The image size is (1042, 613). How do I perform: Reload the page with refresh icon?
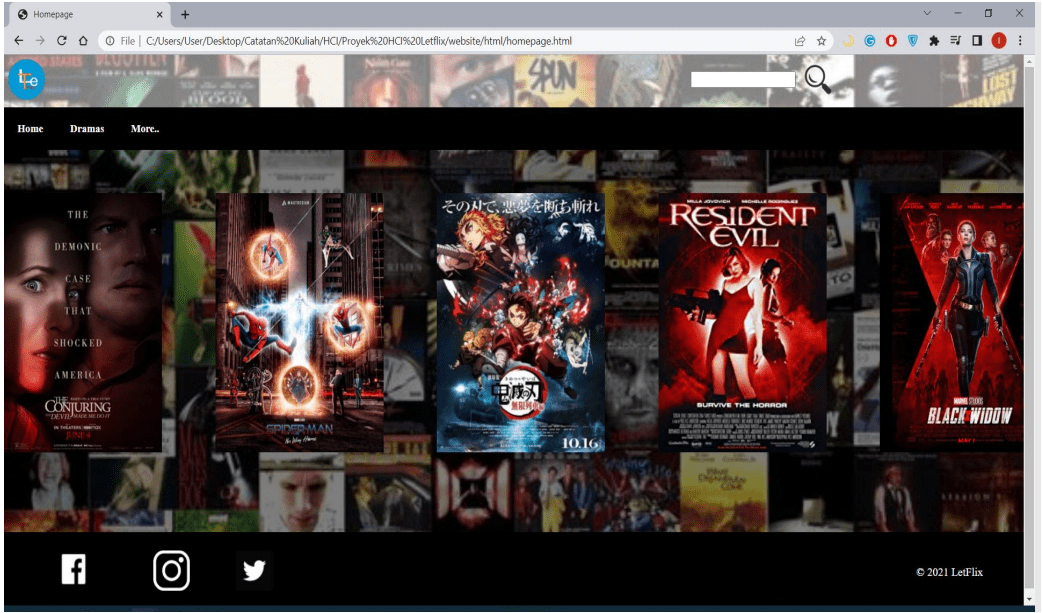[x=61, y=41]
